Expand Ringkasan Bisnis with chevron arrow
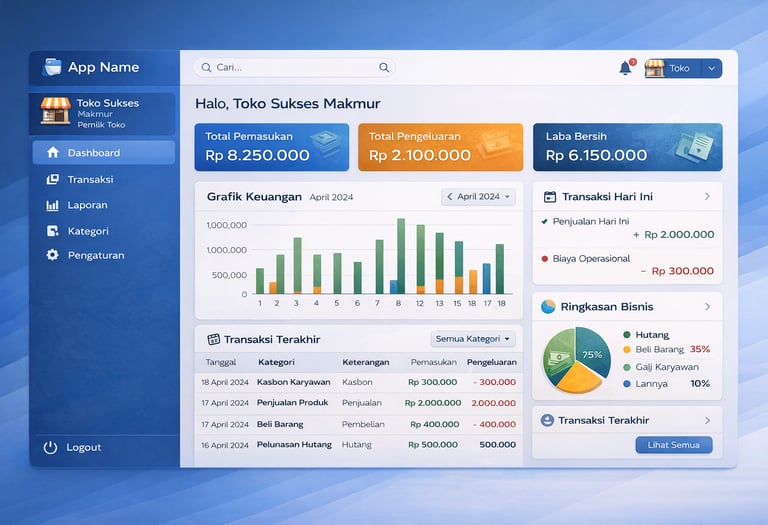The width and height of the screenshot is (768, 525). click(x=707, y=307)
